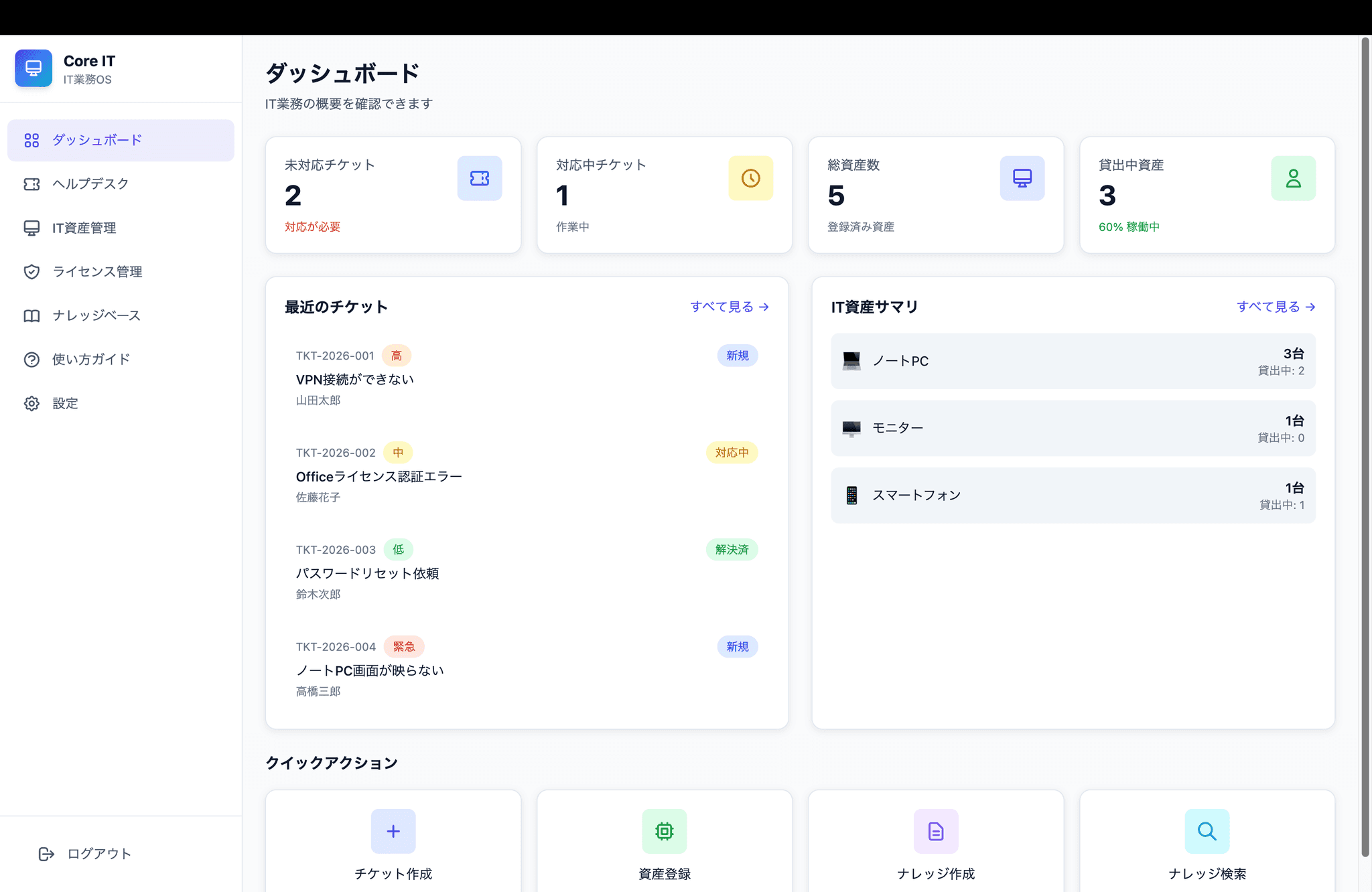Navigate to ナレッジベース in the sidebar
Image resolution: width=1372 pixels, height=892 pixels.
point(96,315)
